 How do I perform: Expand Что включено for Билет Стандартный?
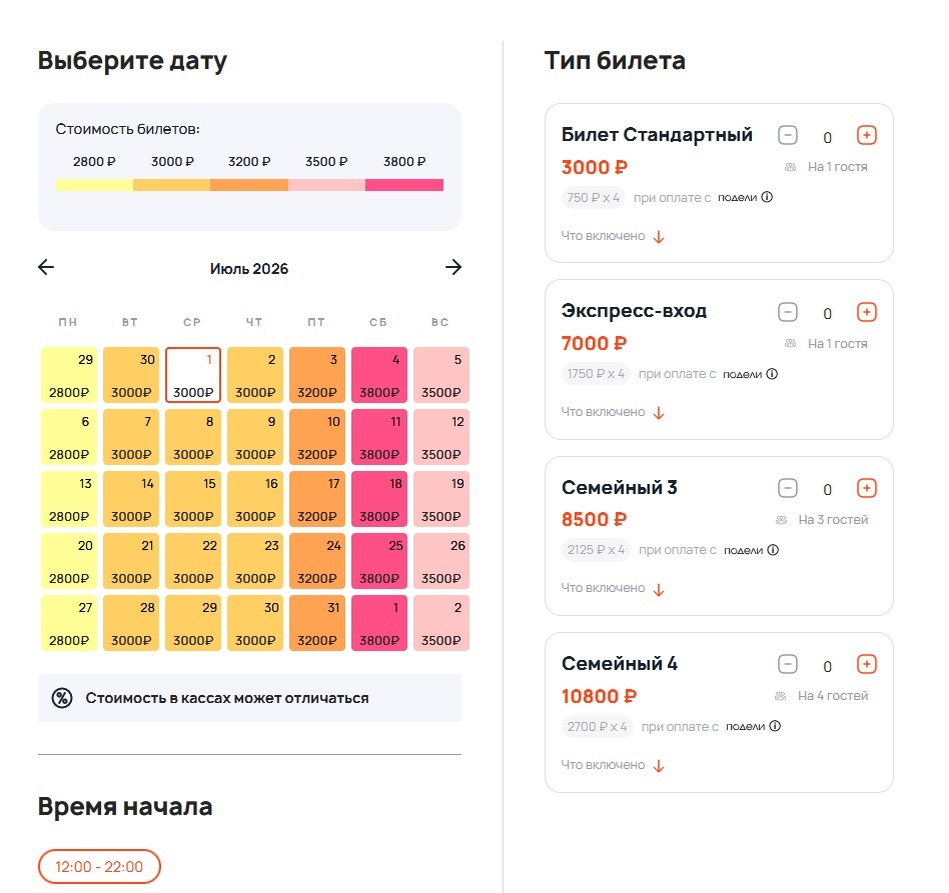[612, 236]
